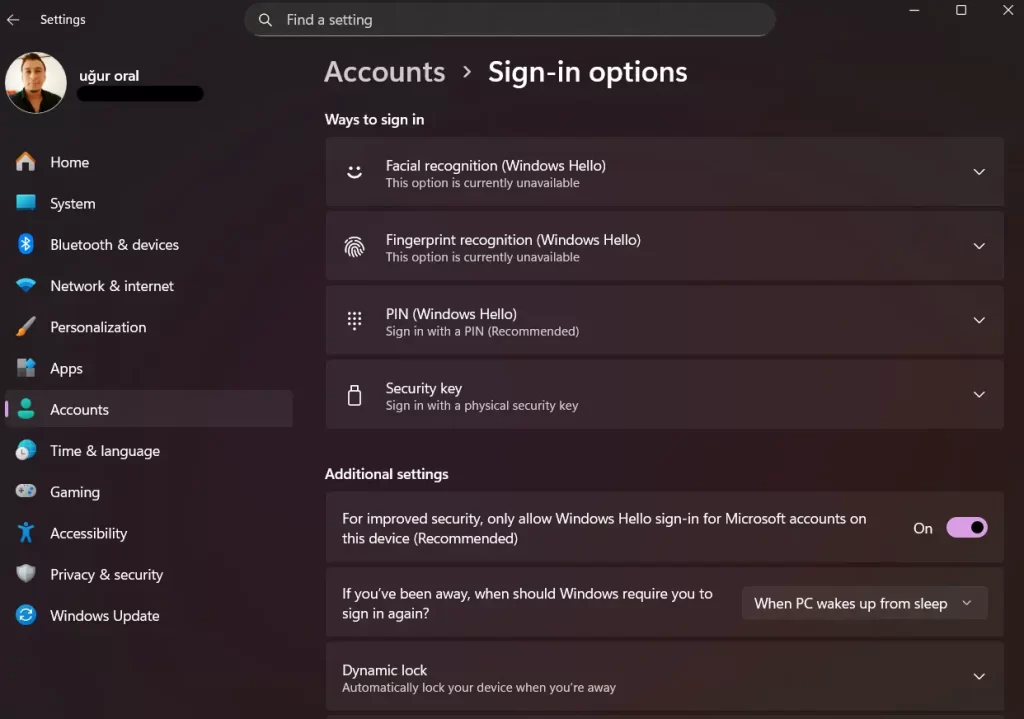Open Windows Update settings
This screenshot has height=719, width=1024.
point(104,615)
